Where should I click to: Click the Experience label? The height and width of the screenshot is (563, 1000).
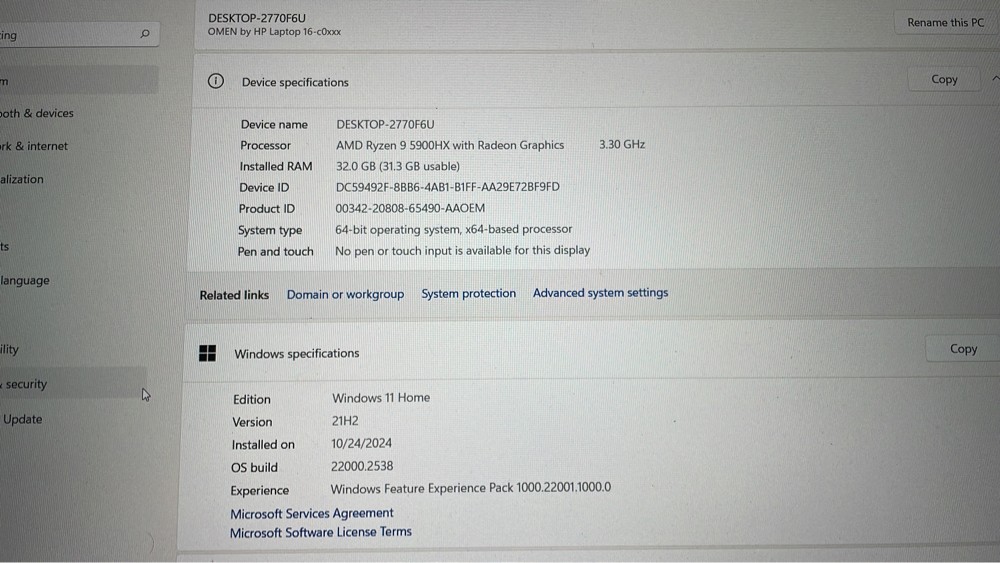point(260,490)
